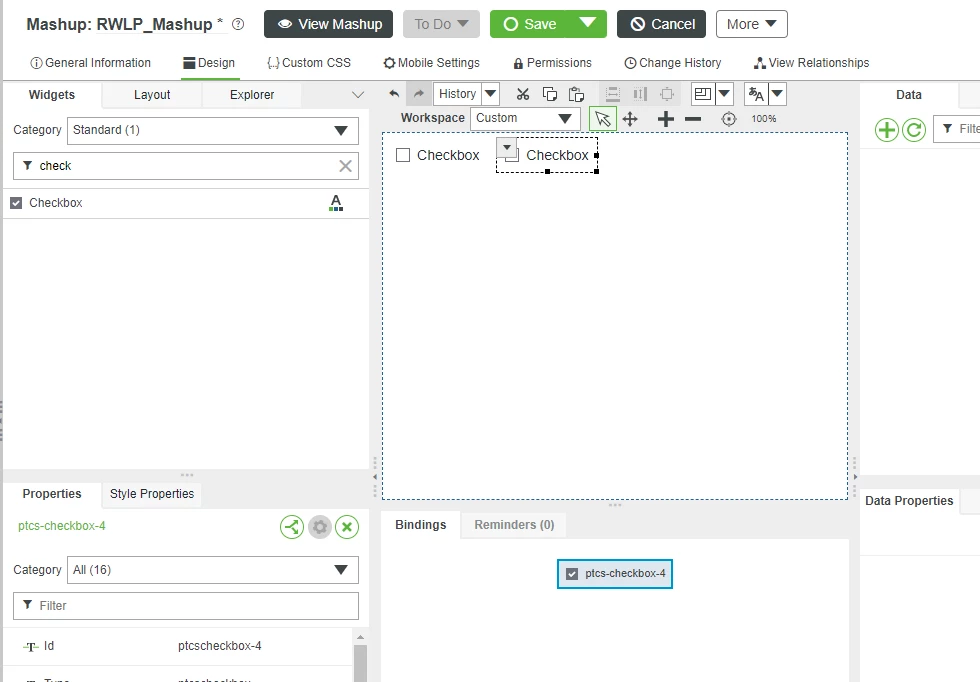
Task: Open the Mobile Settings tab
Action: coord(431,63)
